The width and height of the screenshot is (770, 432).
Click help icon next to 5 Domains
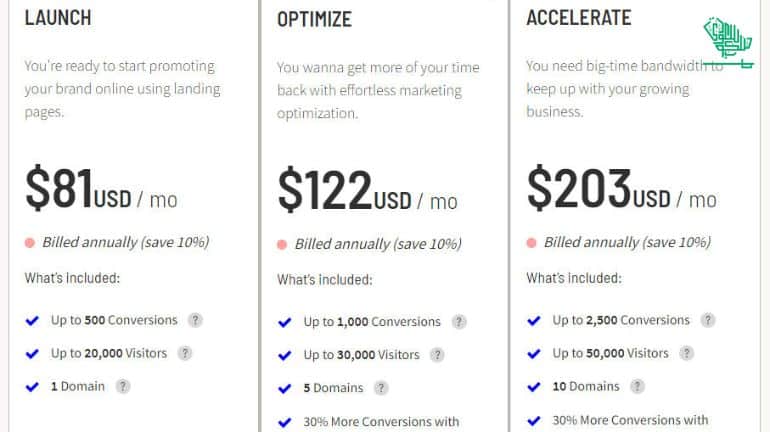click(381, 388)
